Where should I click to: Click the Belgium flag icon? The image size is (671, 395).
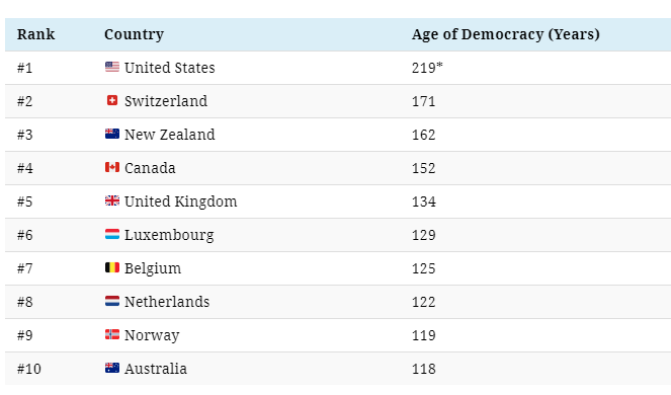[x=112, y=267]
